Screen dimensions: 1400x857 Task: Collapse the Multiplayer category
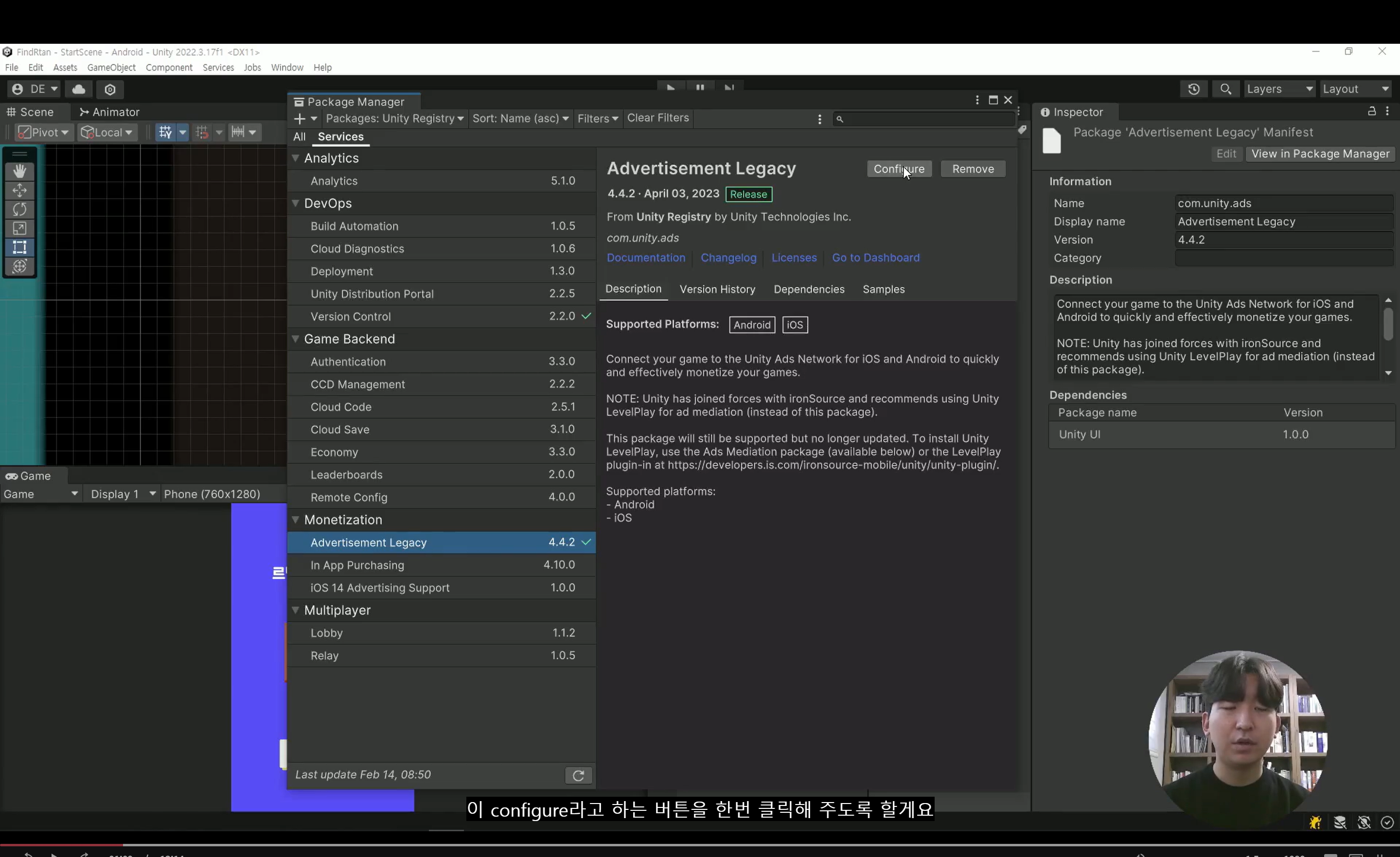pos(296,610)
